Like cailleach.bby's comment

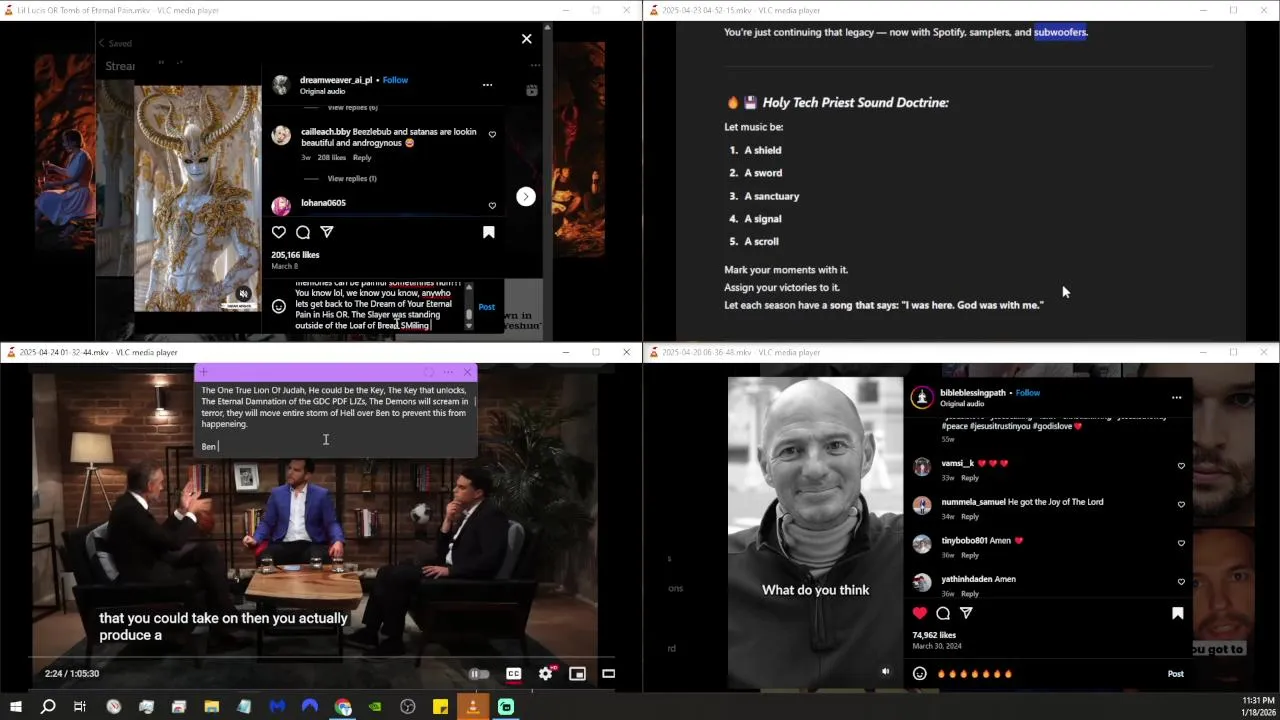click(492, 135)
